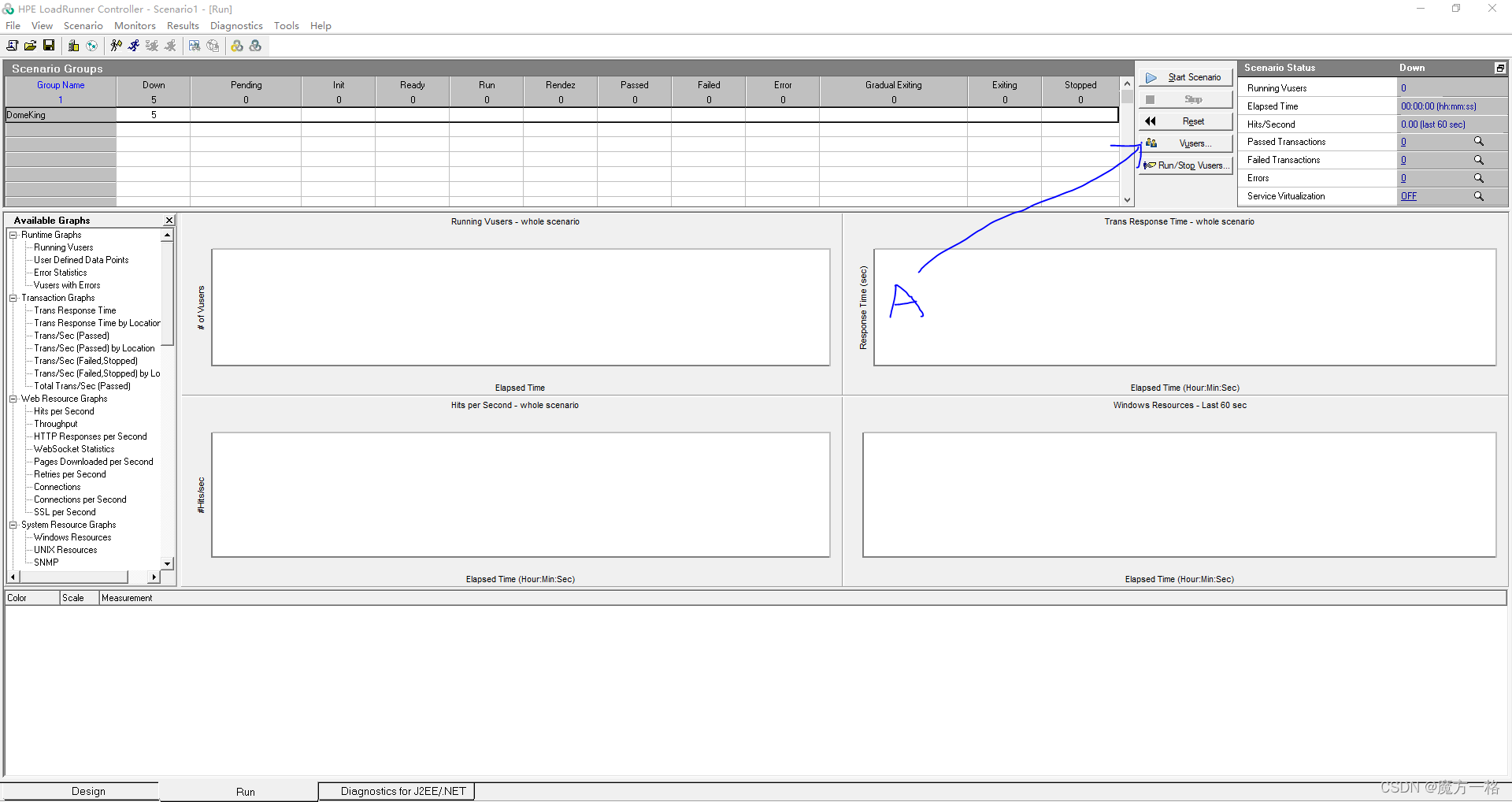Open Load Generators via the server icon
The height and width of the screenshot is (802, 1512).
[73, 46]
